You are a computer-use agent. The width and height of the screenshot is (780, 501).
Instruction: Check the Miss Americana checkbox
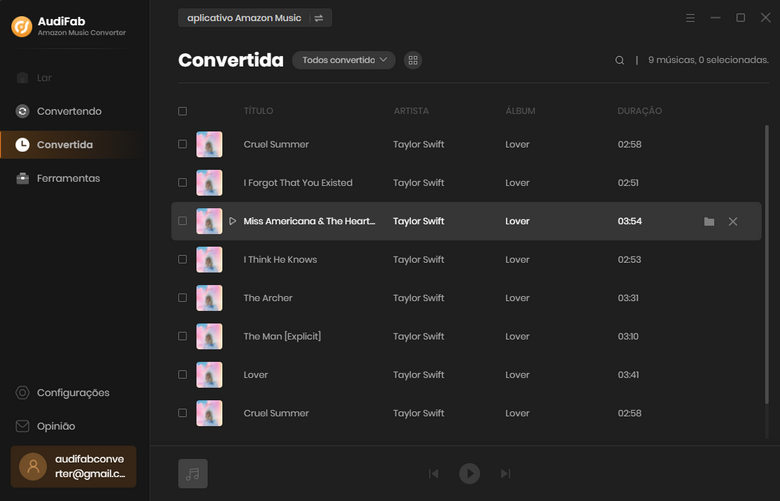click(183, 221)
